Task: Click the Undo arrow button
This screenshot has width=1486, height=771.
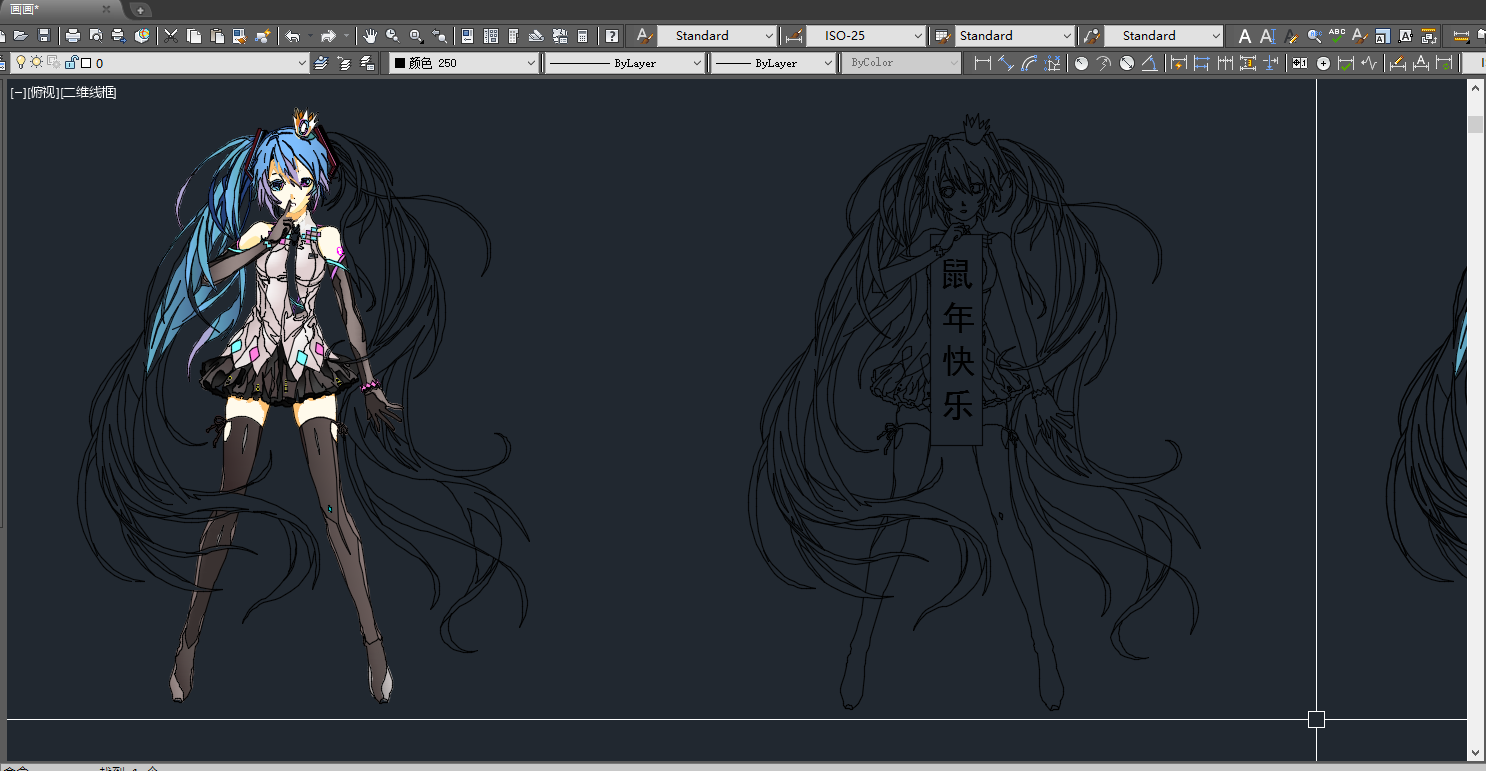Action: 292,36
